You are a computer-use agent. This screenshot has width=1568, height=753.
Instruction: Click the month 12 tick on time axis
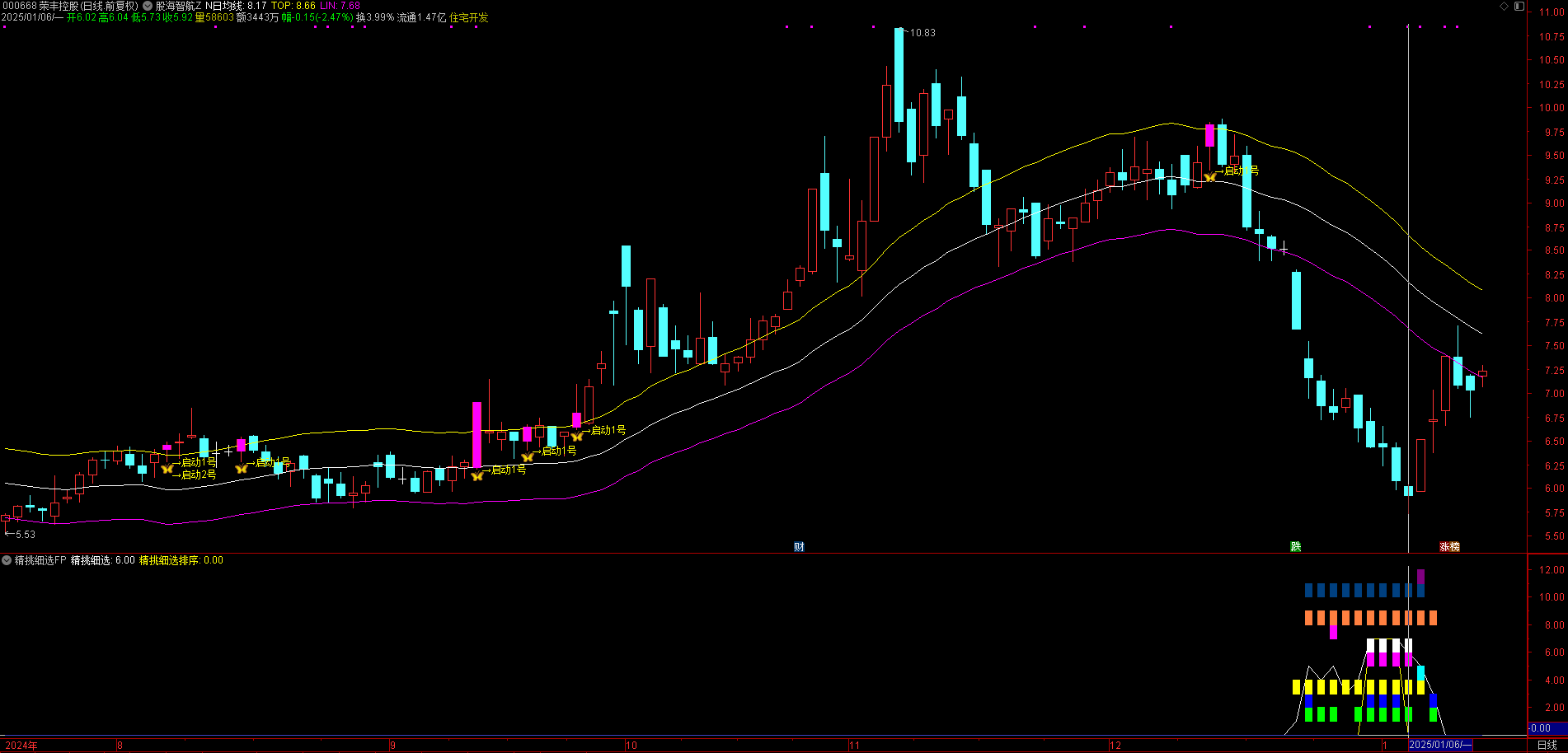[1115, 746]
